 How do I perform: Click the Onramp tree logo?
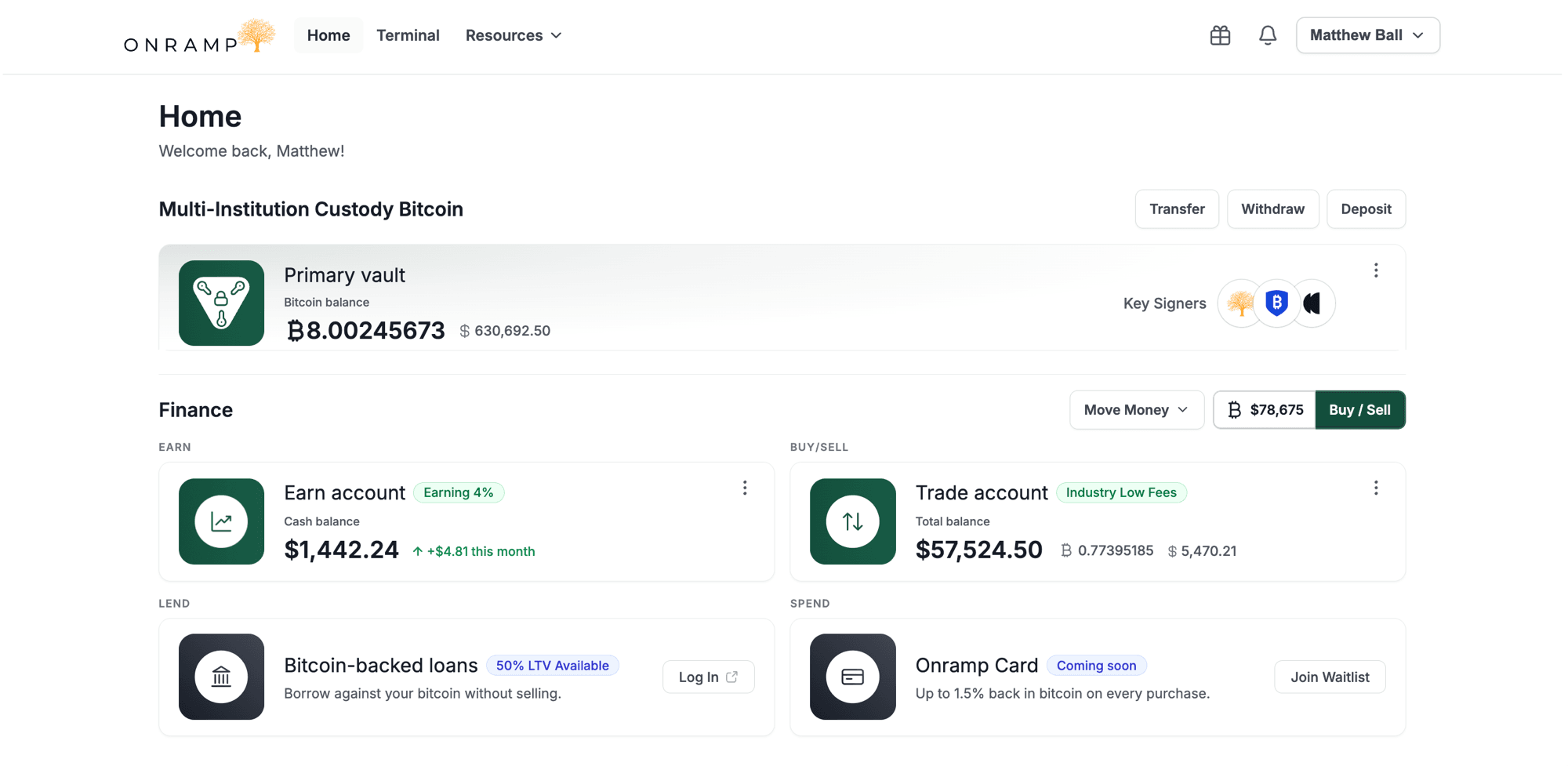200,36
